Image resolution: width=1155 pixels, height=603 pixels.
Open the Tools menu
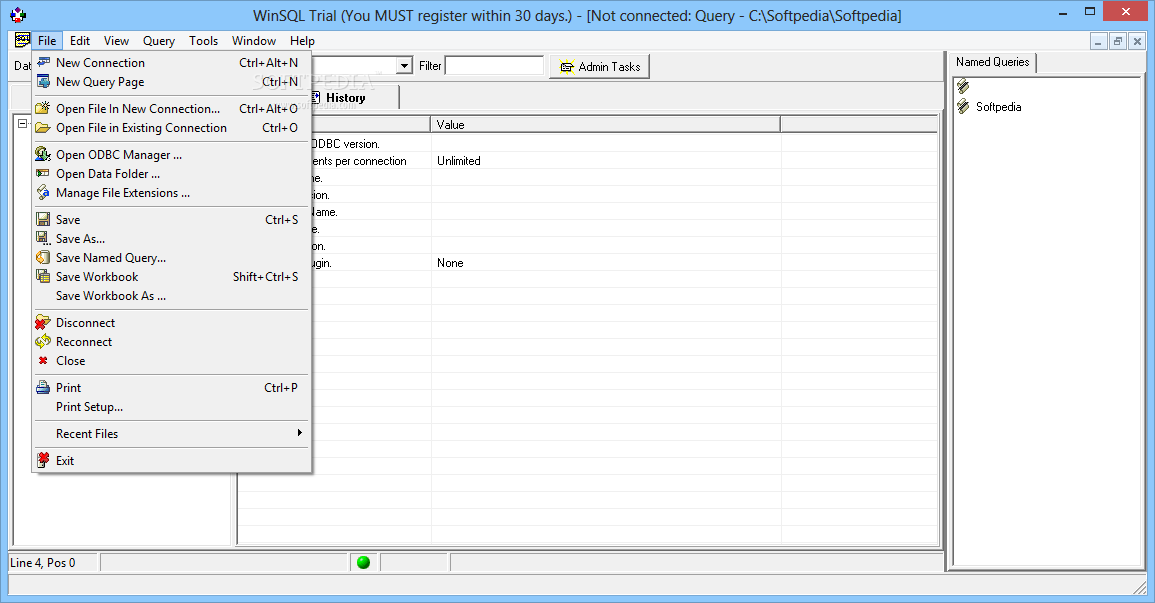(x=203, y=40)
